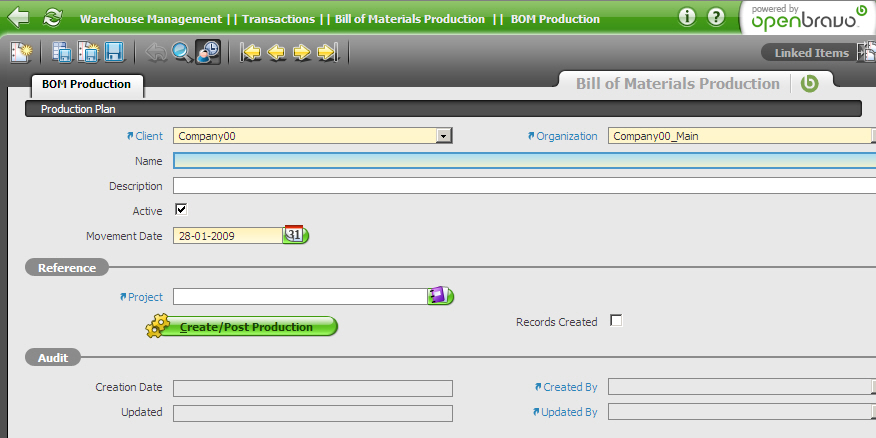Viewport: 876px width, 438px height.
Task: Click the Updated date field
Action: click(x=313, y=413)
